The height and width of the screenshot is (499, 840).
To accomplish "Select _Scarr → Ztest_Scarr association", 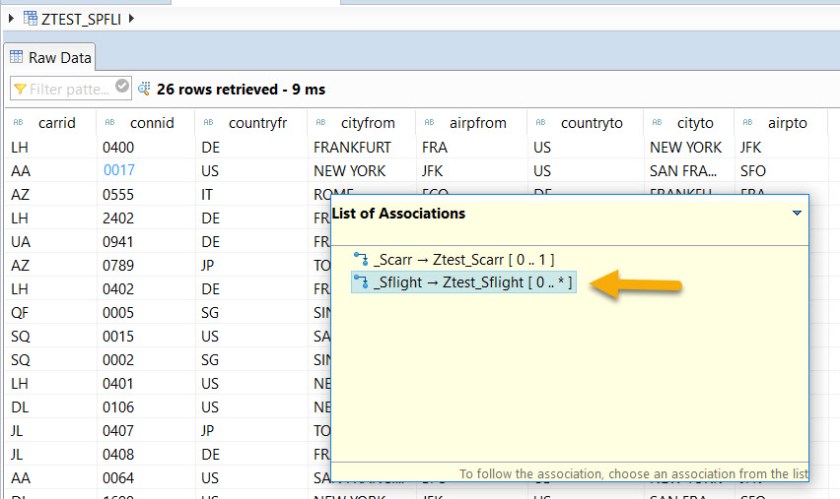I will (x=463, y=260).
